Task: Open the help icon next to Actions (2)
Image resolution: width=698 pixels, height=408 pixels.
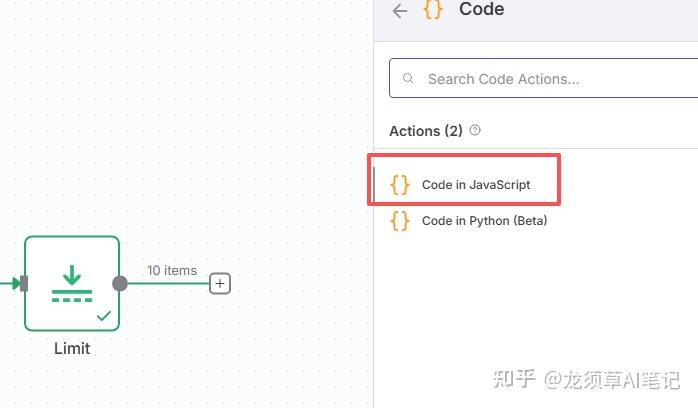Action: coord(475,130)
